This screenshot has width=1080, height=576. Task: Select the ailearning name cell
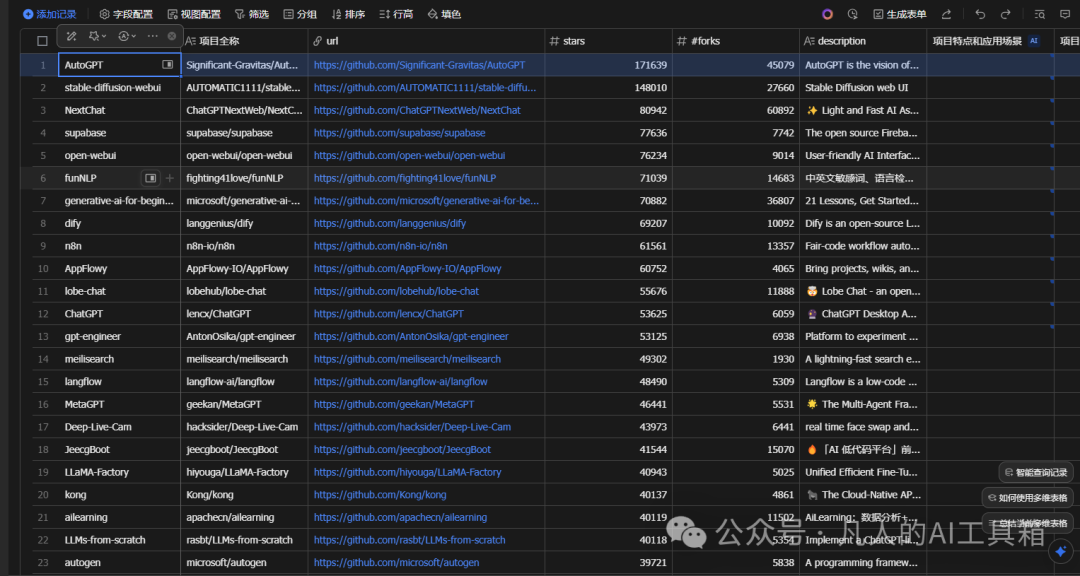coord(119,517)
